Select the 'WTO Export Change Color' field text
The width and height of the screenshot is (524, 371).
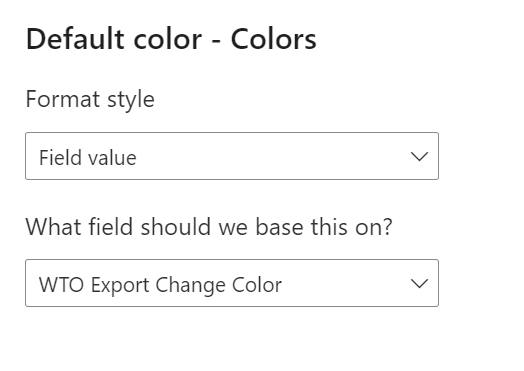(x=160, y=285)
